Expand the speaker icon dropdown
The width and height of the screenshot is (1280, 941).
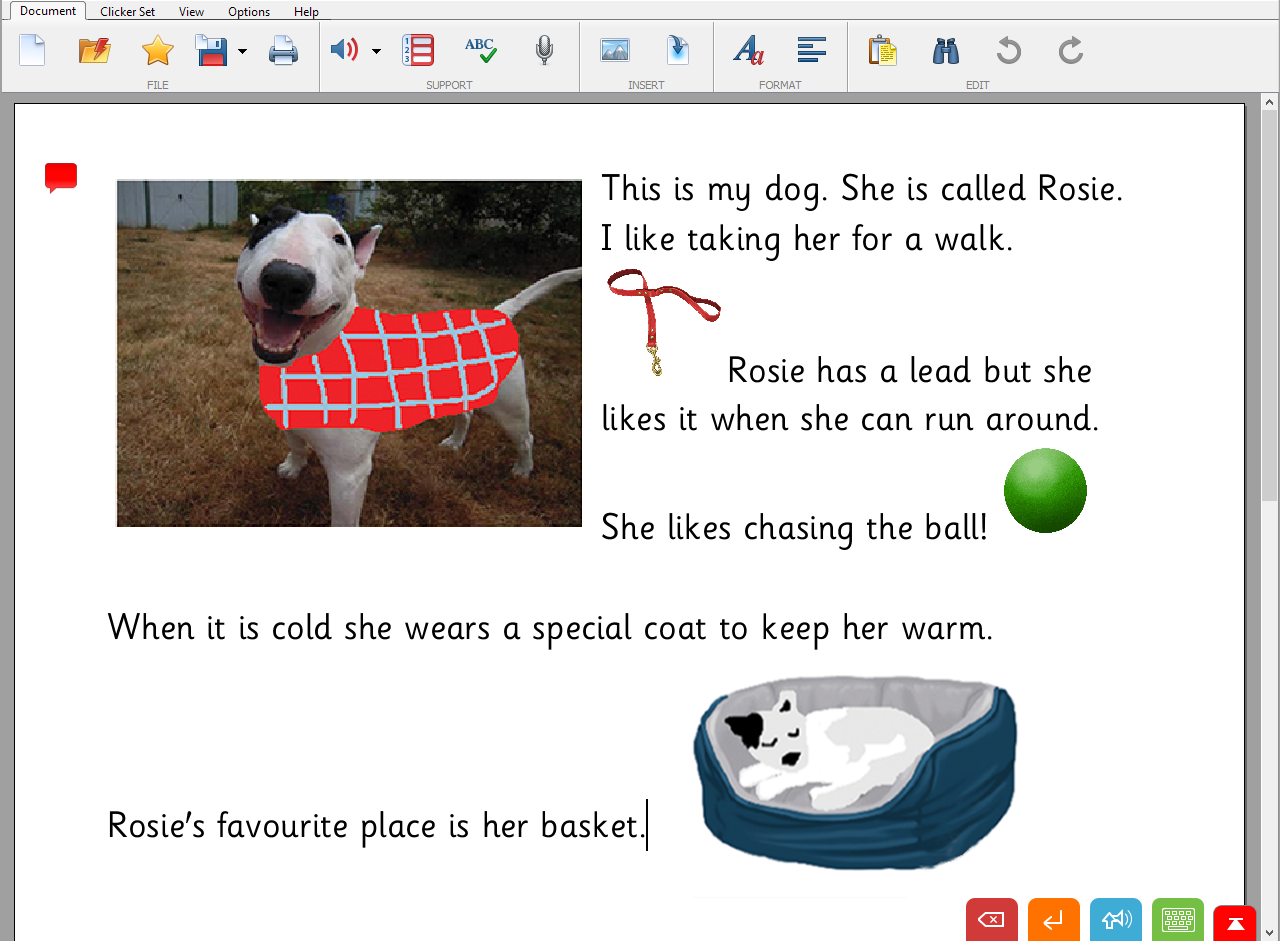(x=374, y=50)
